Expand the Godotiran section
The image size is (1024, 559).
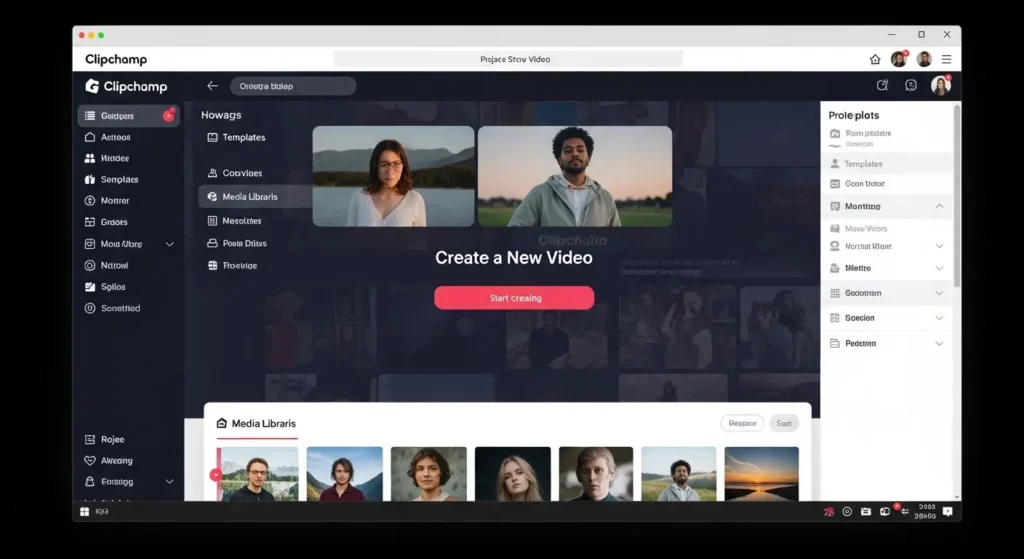[939, 293]
